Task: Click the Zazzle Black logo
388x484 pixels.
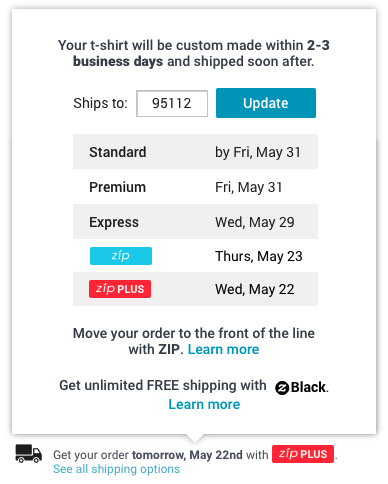Action: pyautogui.click(x=301, y=387)
